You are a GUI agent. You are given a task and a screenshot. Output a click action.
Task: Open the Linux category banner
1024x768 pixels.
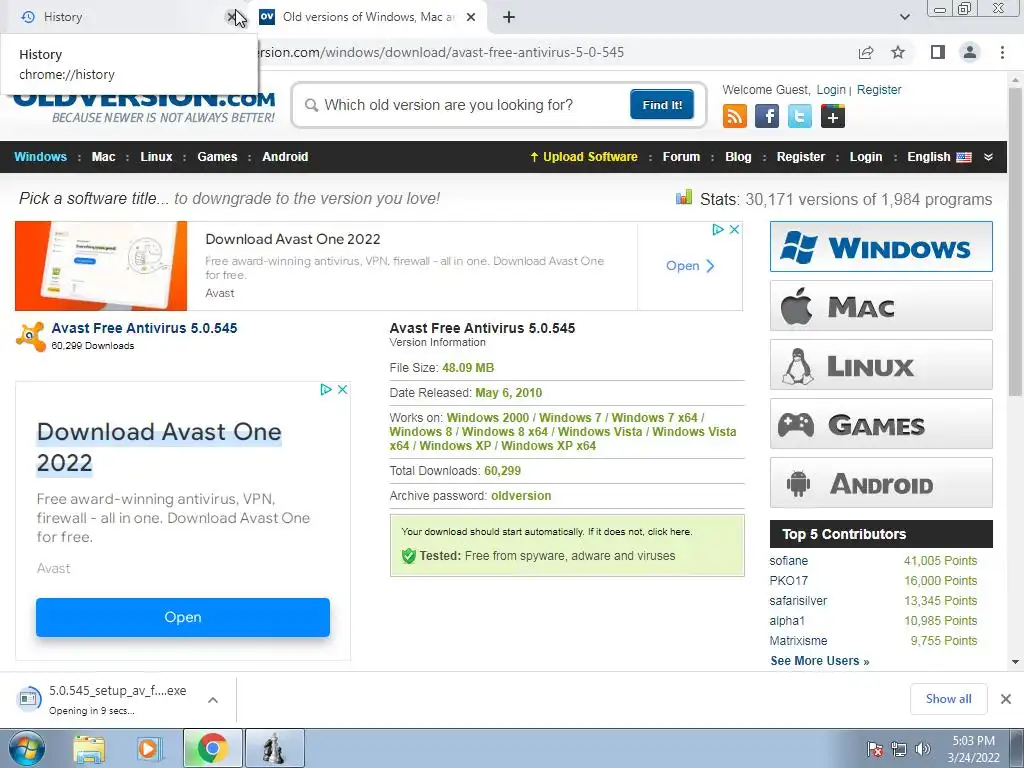pos(881,364)
